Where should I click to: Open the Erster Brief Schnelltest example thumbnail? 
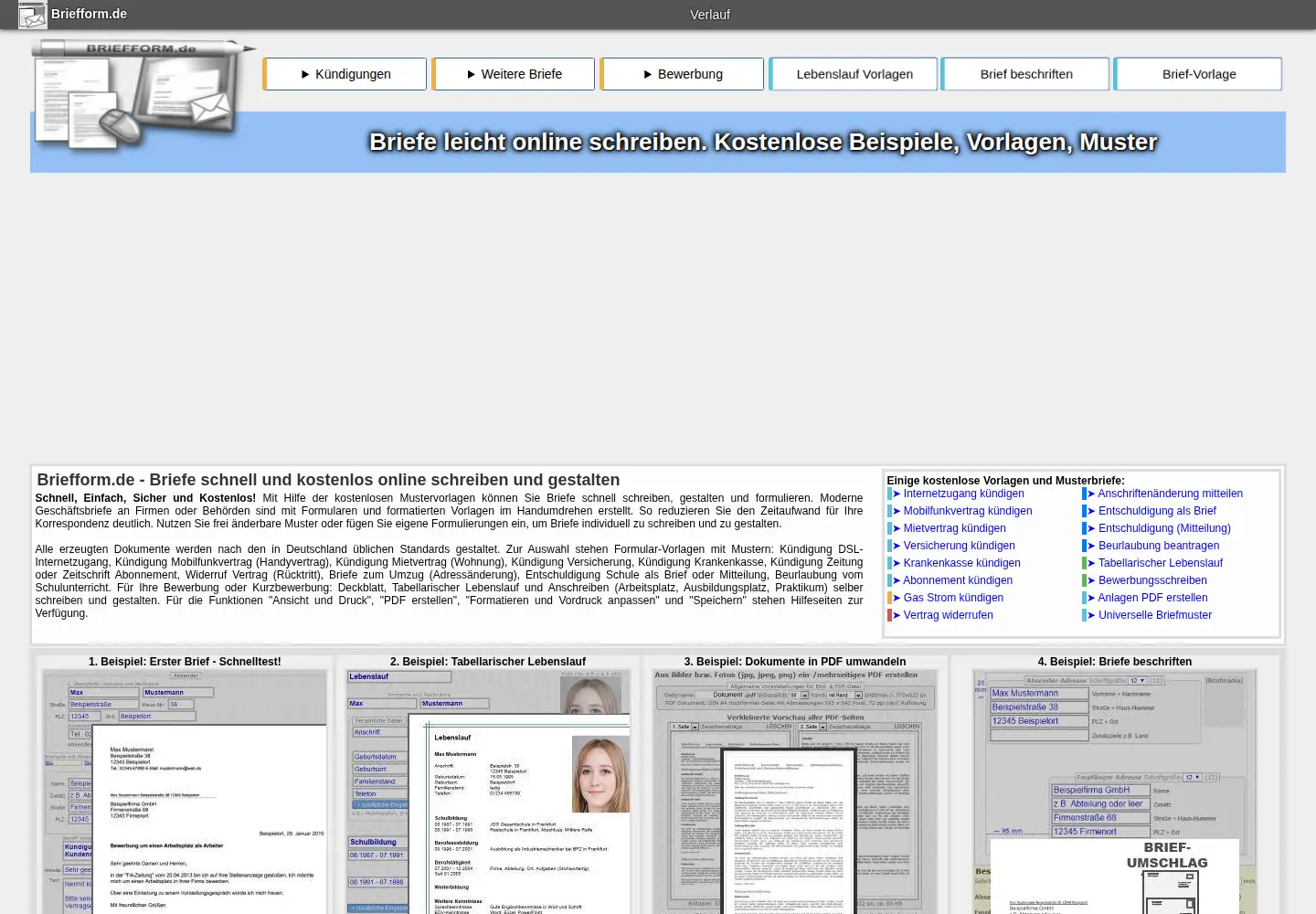tap(185, 792)
